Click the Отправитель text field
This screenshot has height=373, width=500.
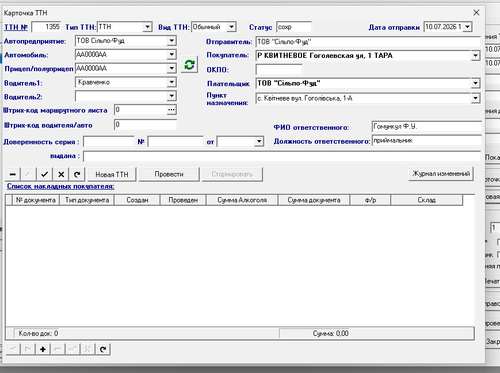click(368, 42)
